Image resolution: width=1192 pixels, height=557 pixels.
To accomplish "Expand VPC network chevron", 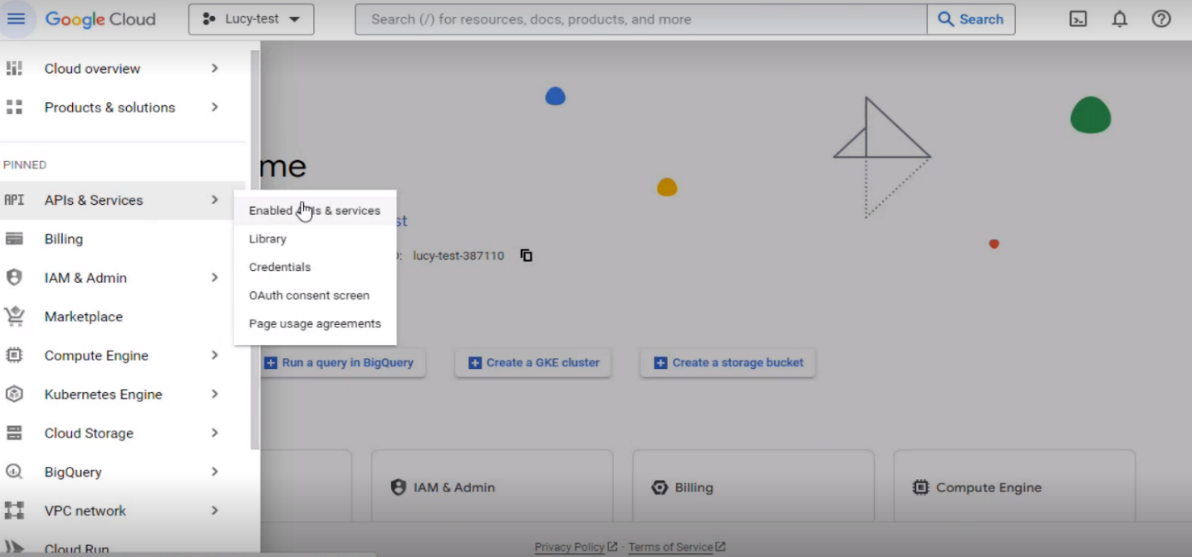I will [x=214, y=510].
